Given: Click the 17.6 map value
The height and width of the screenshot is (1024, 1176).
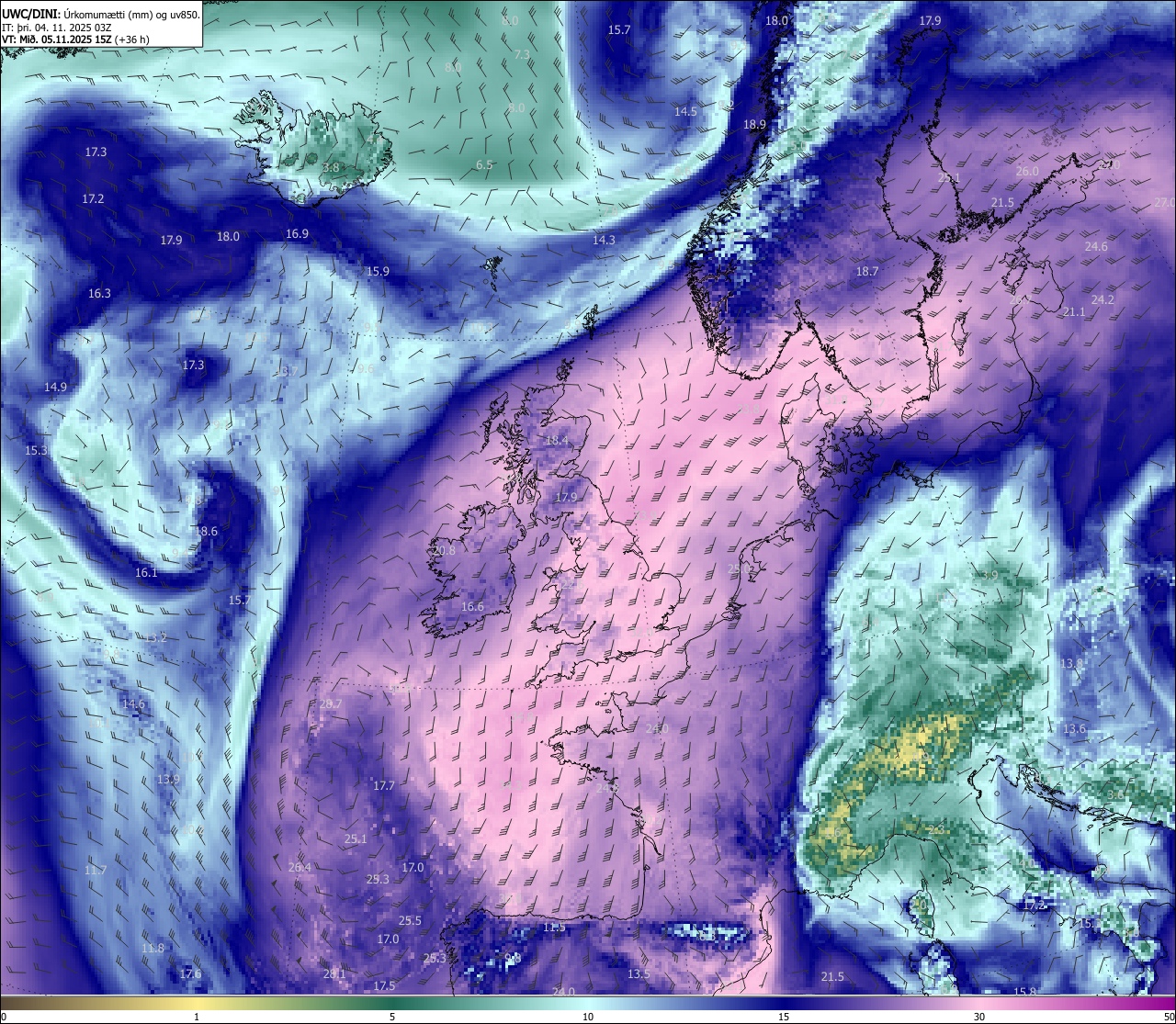Looking at the screenshot, I should [x=190, y=974].
